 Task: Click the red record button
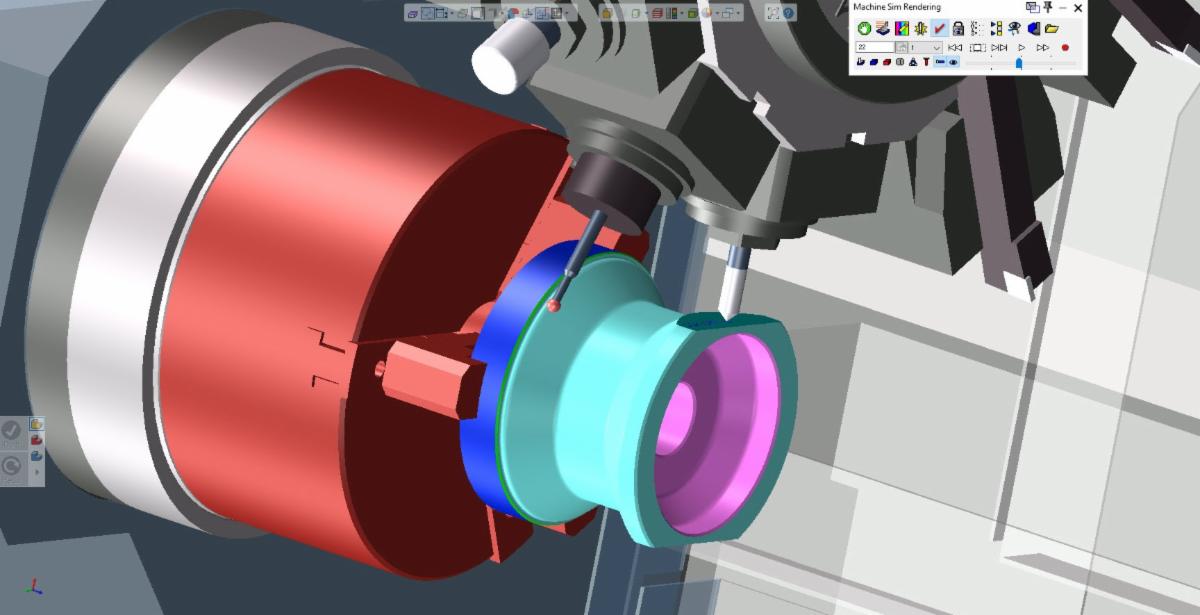tap(1065, 47)
